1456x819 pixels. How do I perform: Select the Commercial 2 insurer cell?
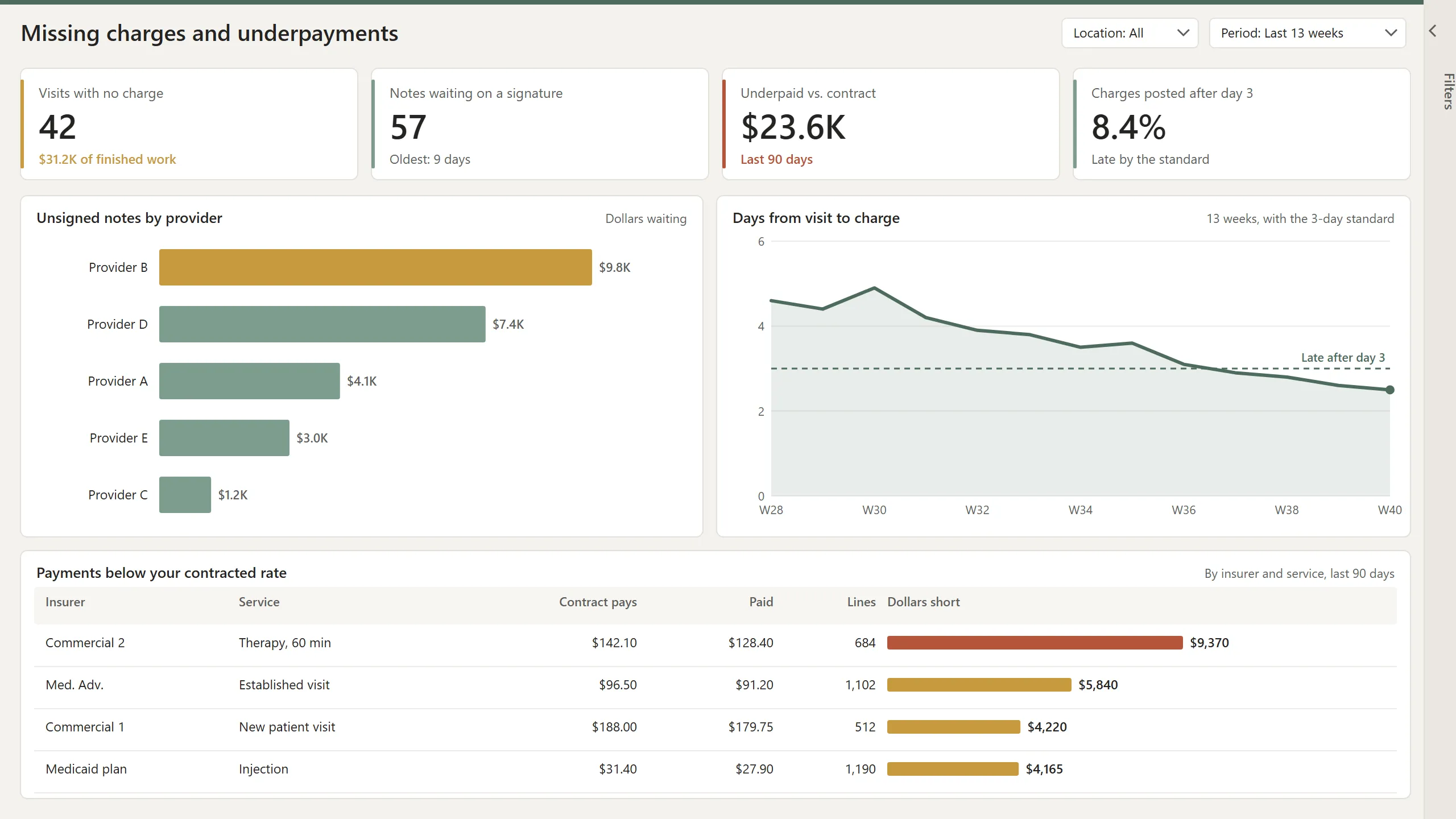(85, 643)
